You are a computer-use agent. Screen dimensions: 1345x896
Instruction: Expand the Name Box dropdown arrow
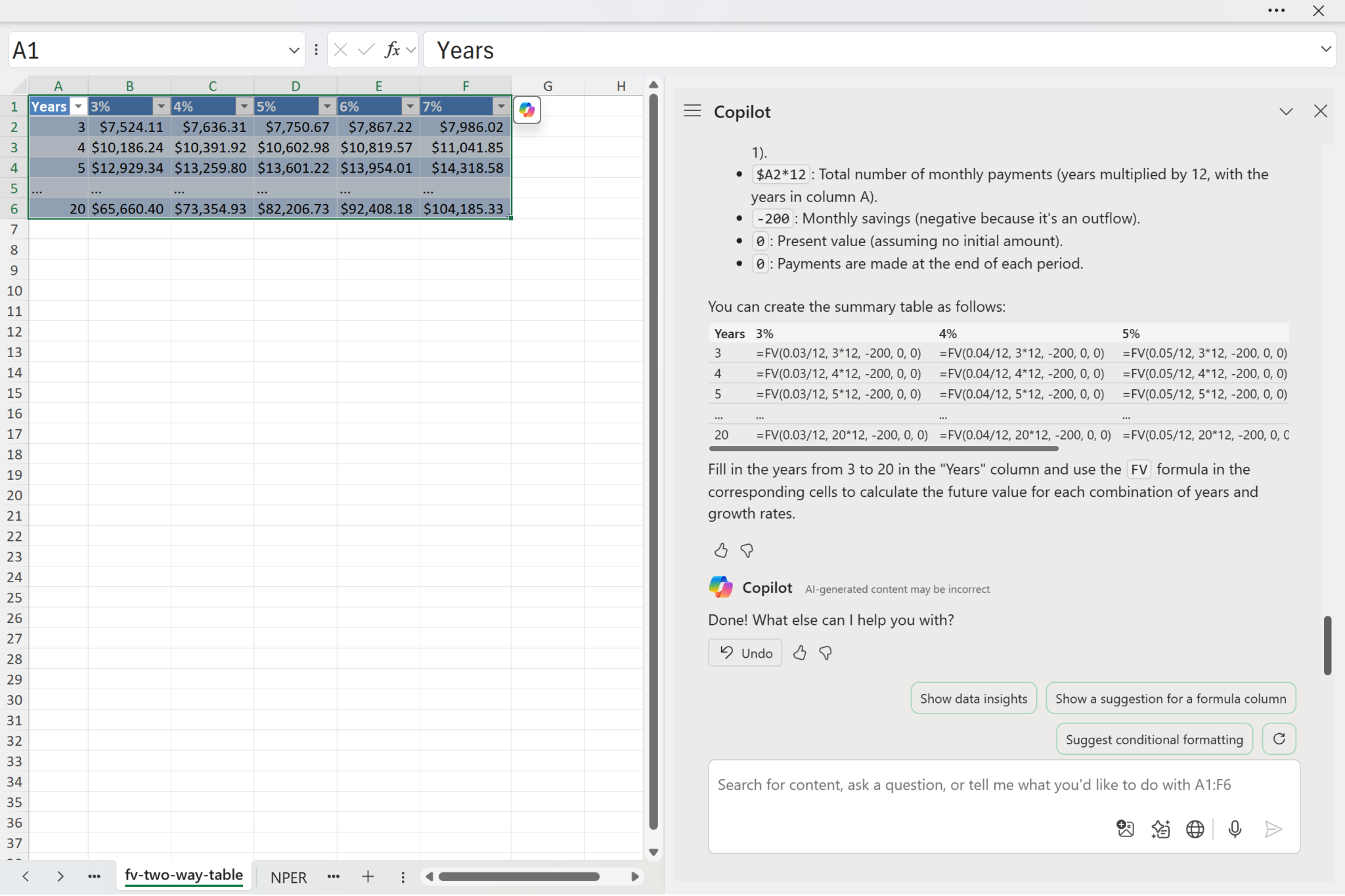pos(294,50)
